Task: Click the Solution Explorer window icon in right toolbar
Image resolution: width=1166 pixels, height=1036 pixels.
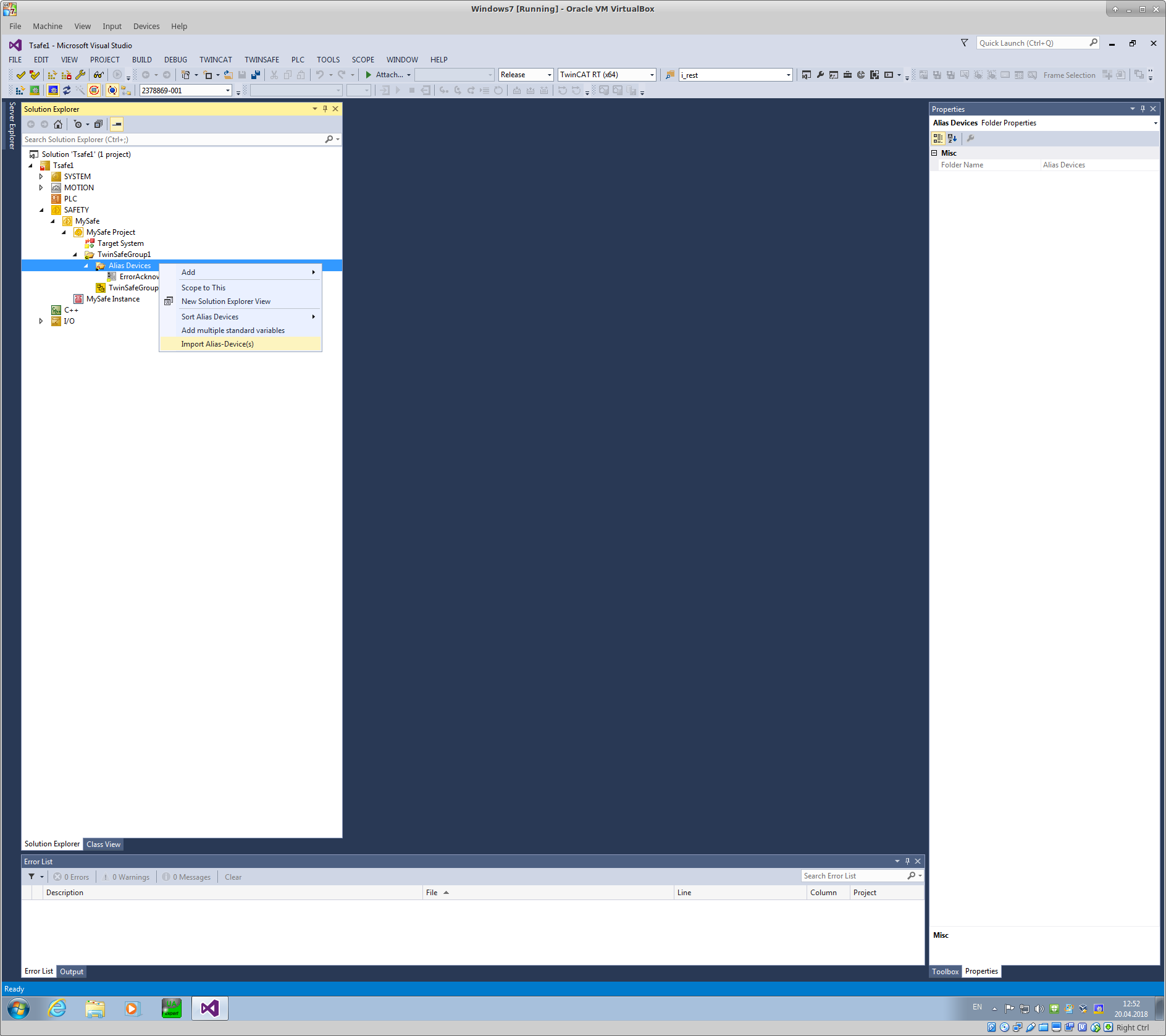Action: [x=807, y=75]
